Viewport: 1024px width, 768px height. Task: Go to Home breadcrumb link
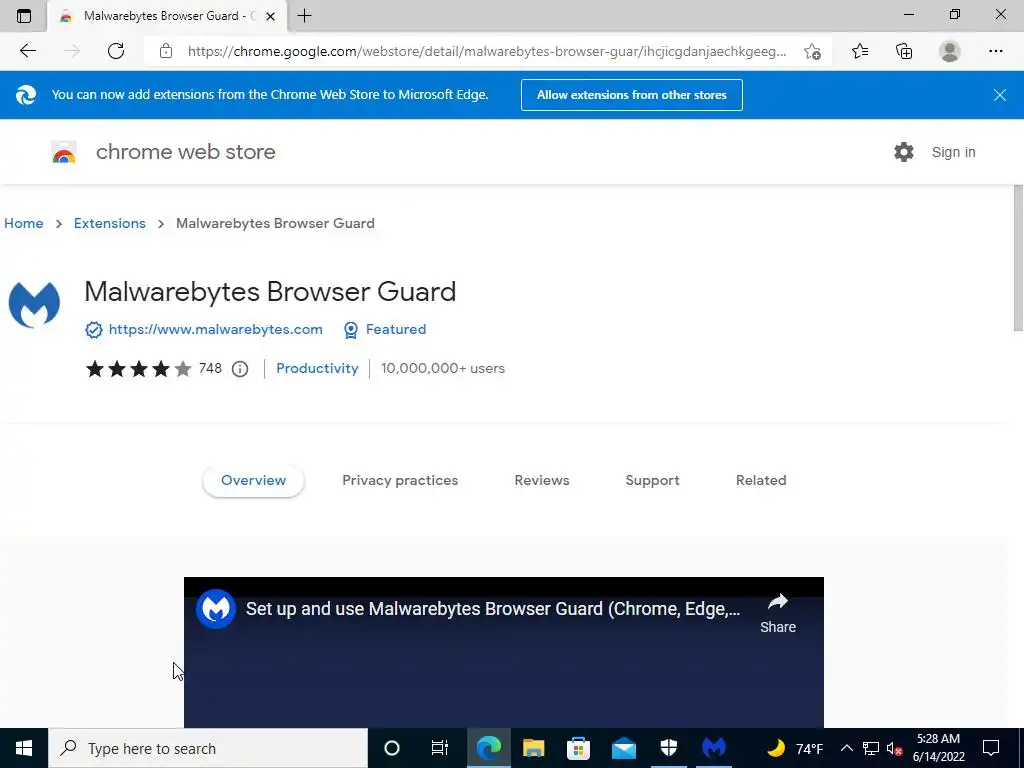point(24,223)
